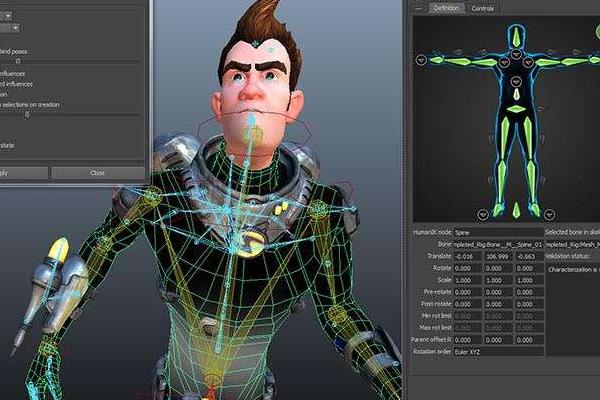Switch to the Definition tab

coord(446,8)
